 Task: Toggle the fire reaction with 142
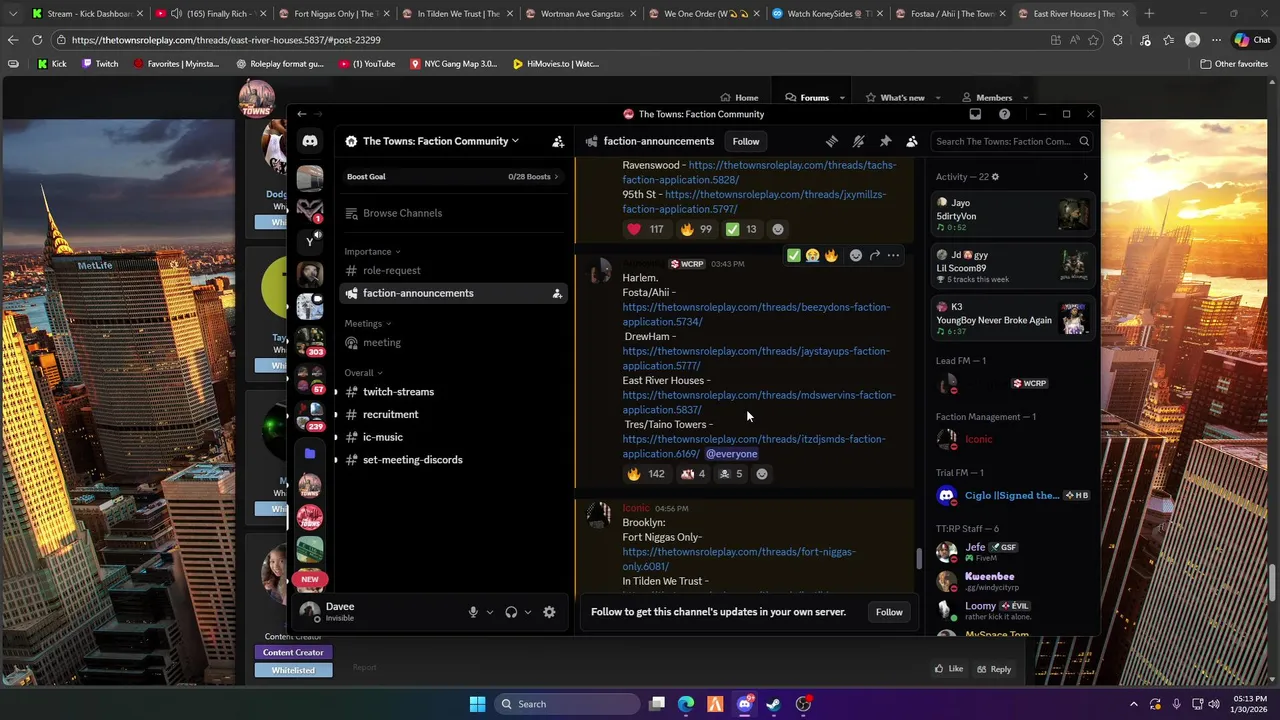click(645, 474)
